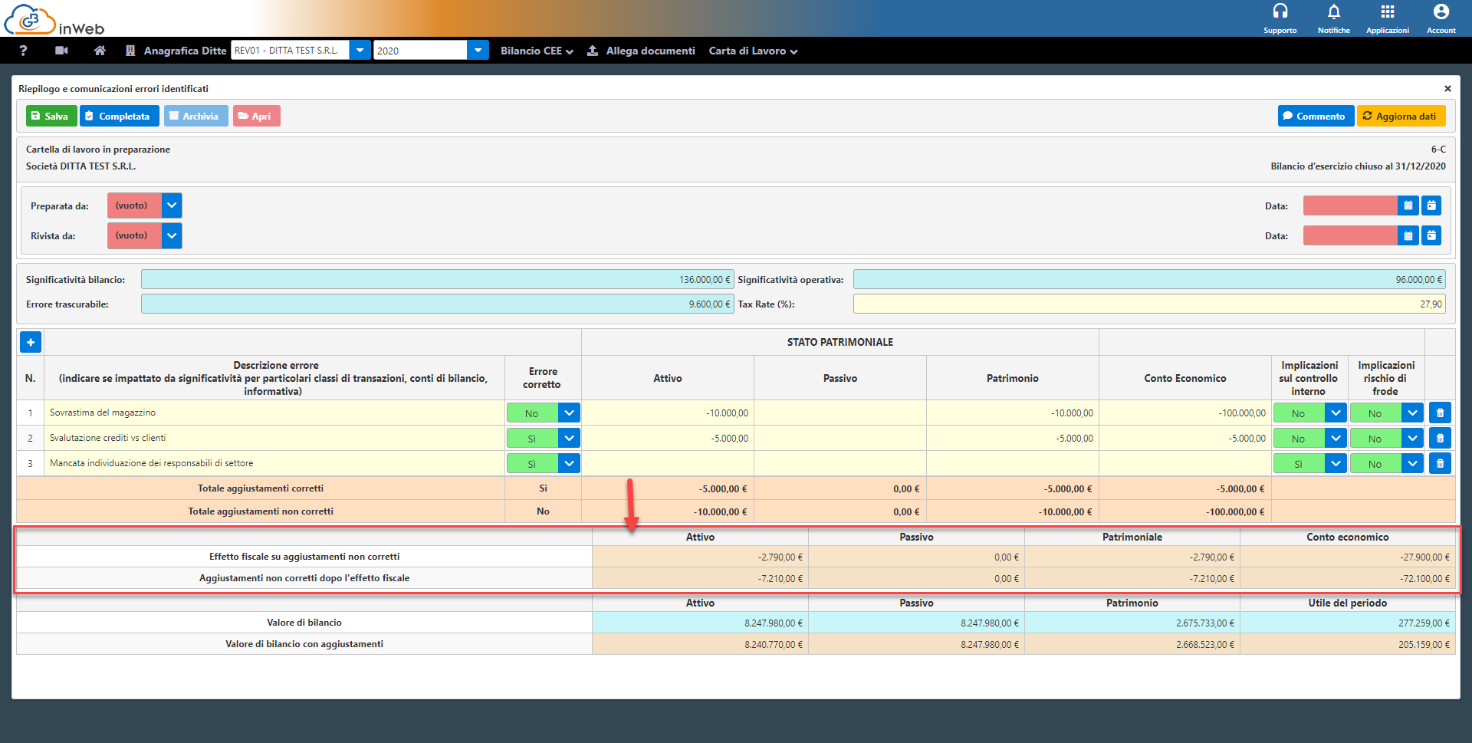The image size is (1472, 743).
Task: Edit description 'Sovrastima del magazzino'
Action: coord(275,412)
